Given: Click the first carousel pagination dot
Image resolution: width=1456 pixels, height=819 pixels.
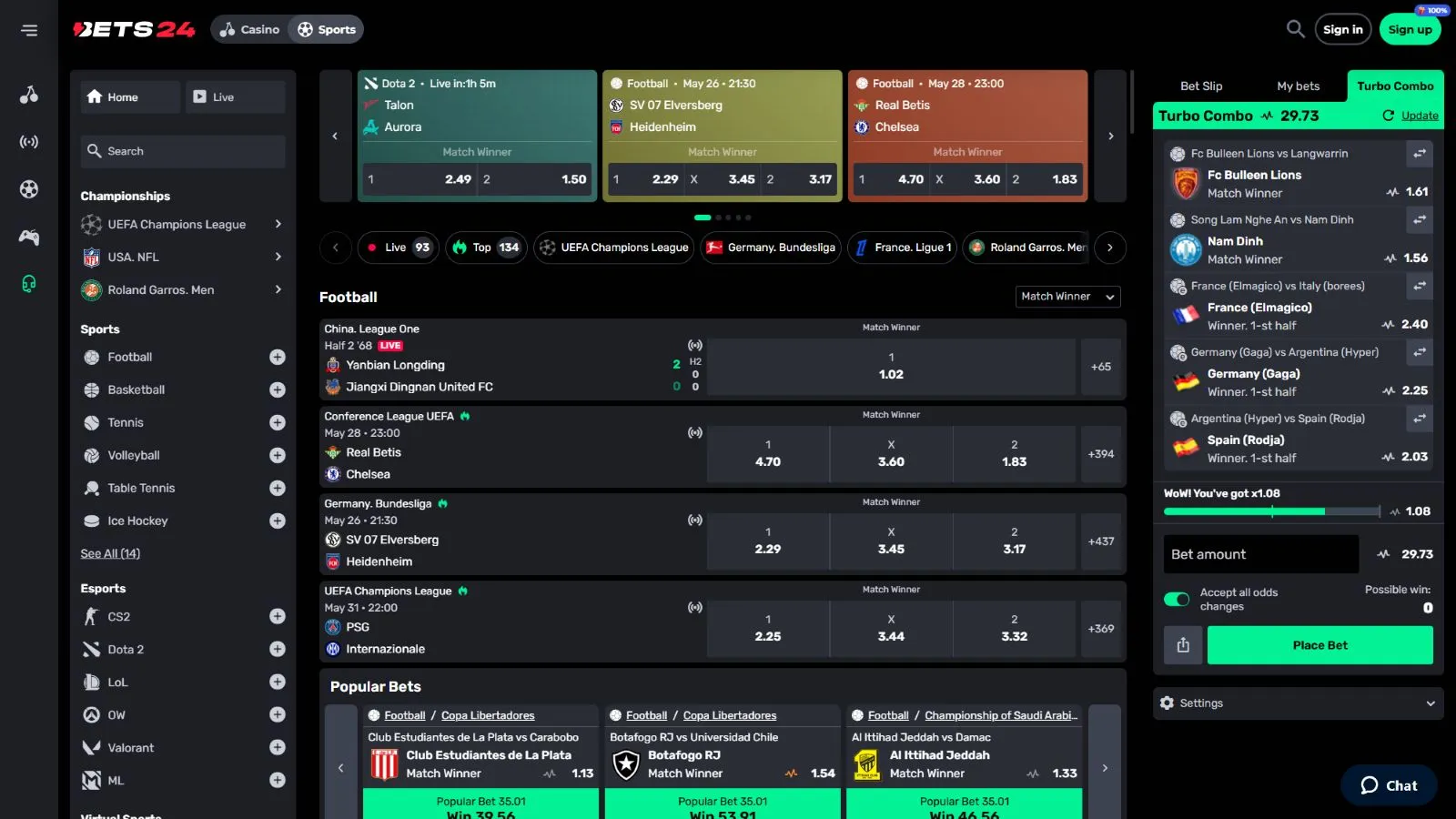Looking at the screenshot, I should tap(703, 217).
